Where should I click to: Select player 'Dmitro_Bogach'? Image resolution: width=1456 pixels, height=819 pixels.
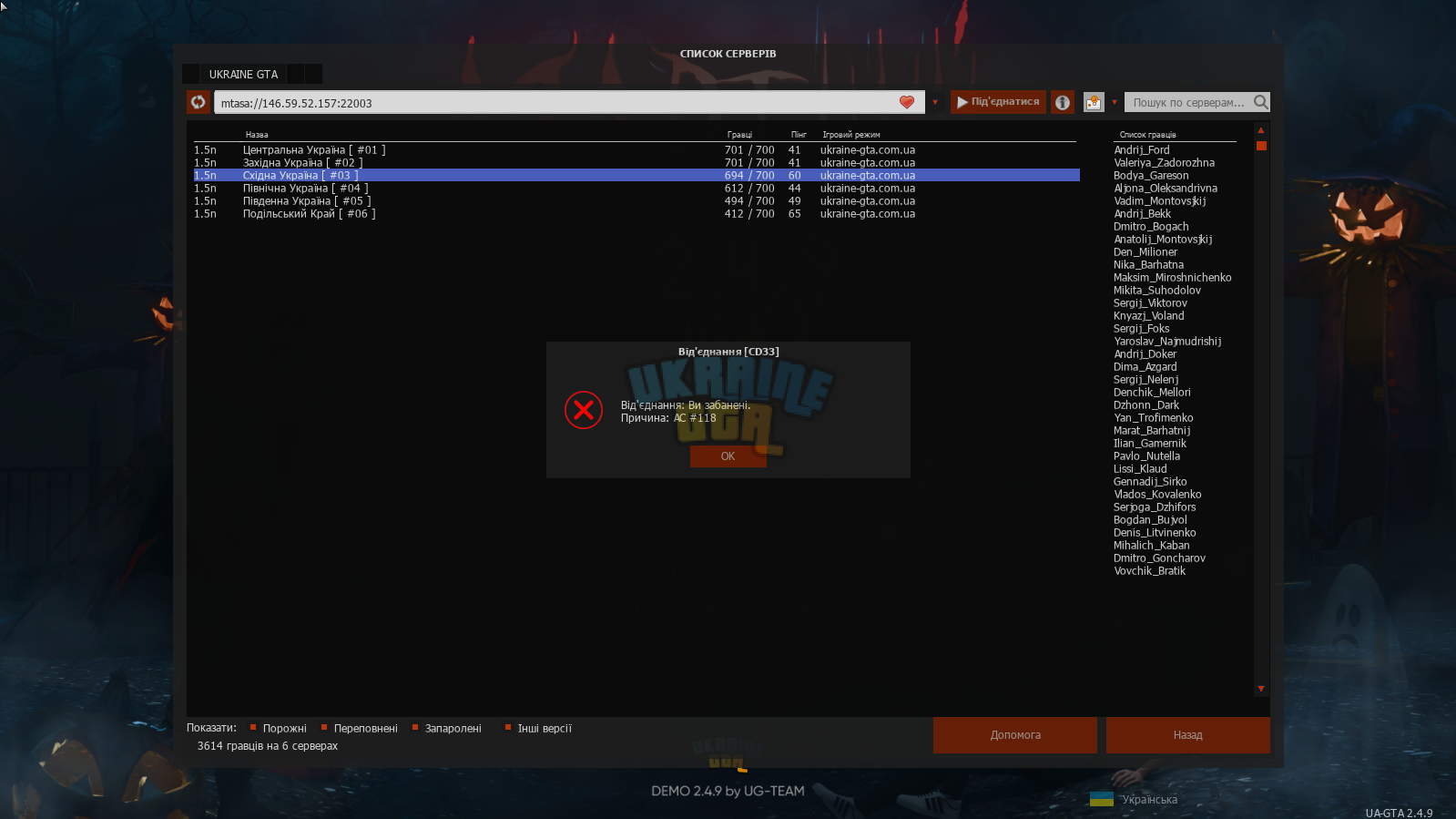tap(1151, 226)
